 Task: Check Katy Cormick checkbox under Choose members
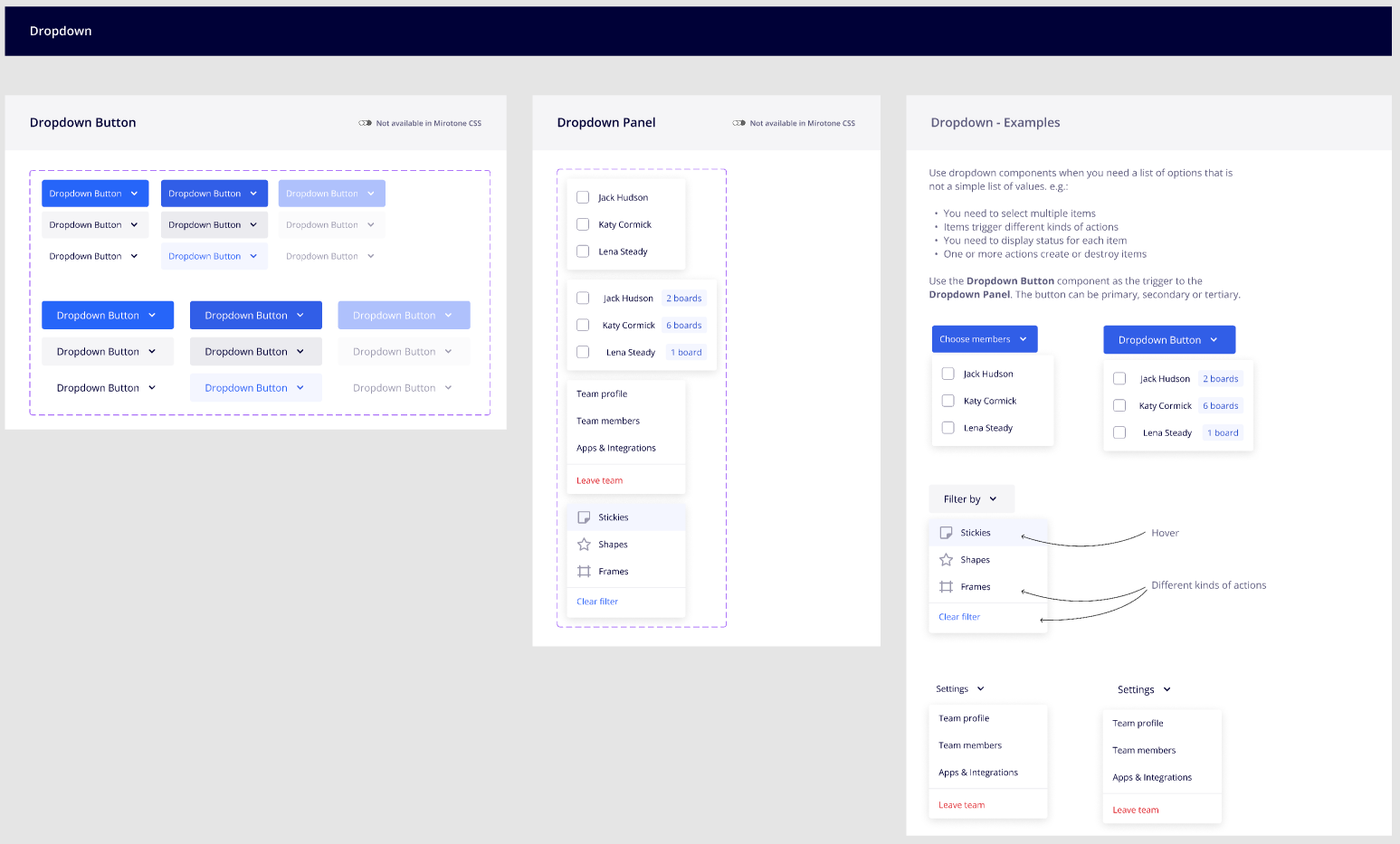(x=948, y=401)
